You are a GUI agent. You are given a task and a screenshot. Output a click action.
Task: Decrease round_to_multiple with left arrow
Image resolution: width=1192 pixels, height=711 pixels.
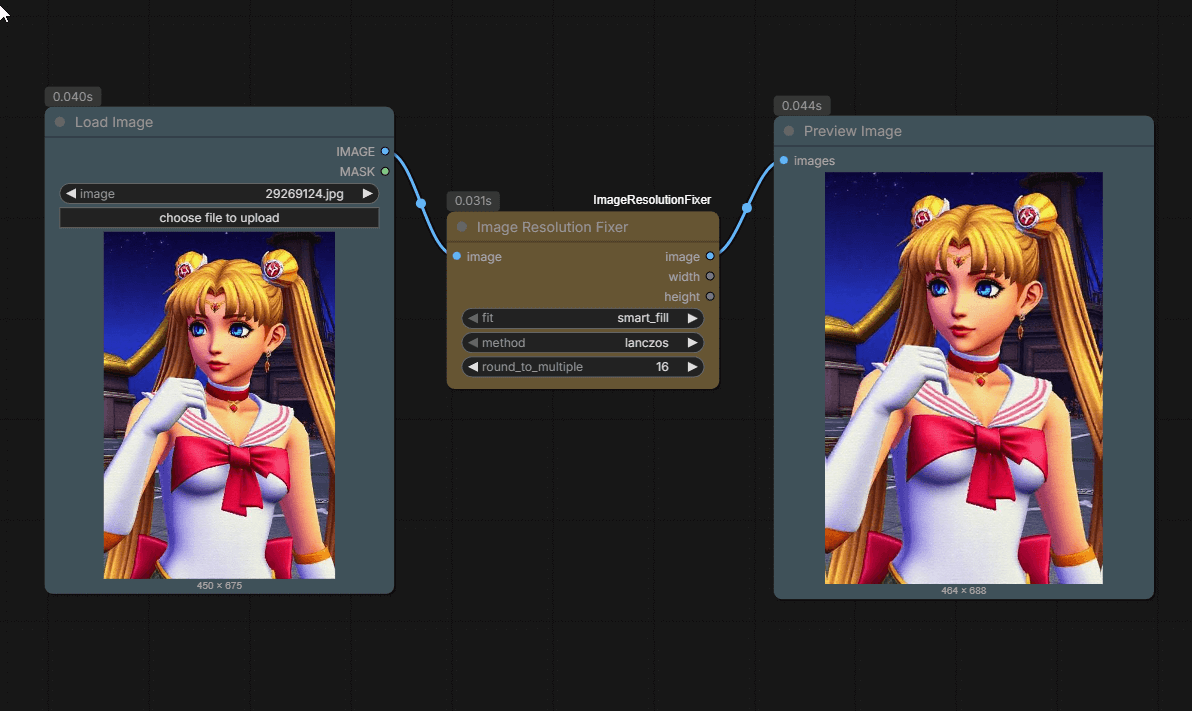tap(473, 367)
